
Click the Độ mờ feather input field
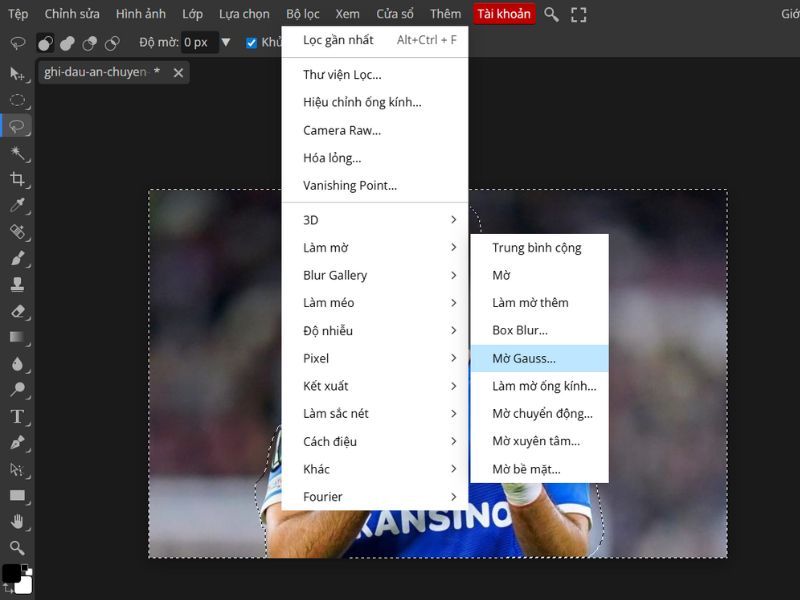[200, 42]
